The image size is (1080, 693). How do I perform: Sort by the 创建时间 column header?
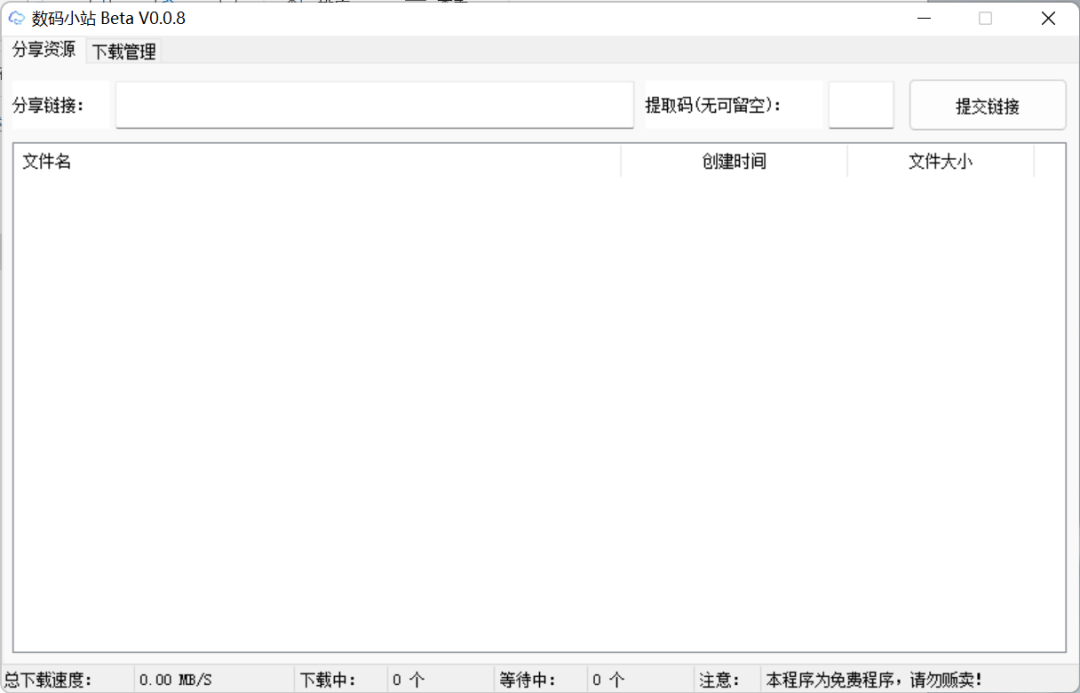pos(734,161)
